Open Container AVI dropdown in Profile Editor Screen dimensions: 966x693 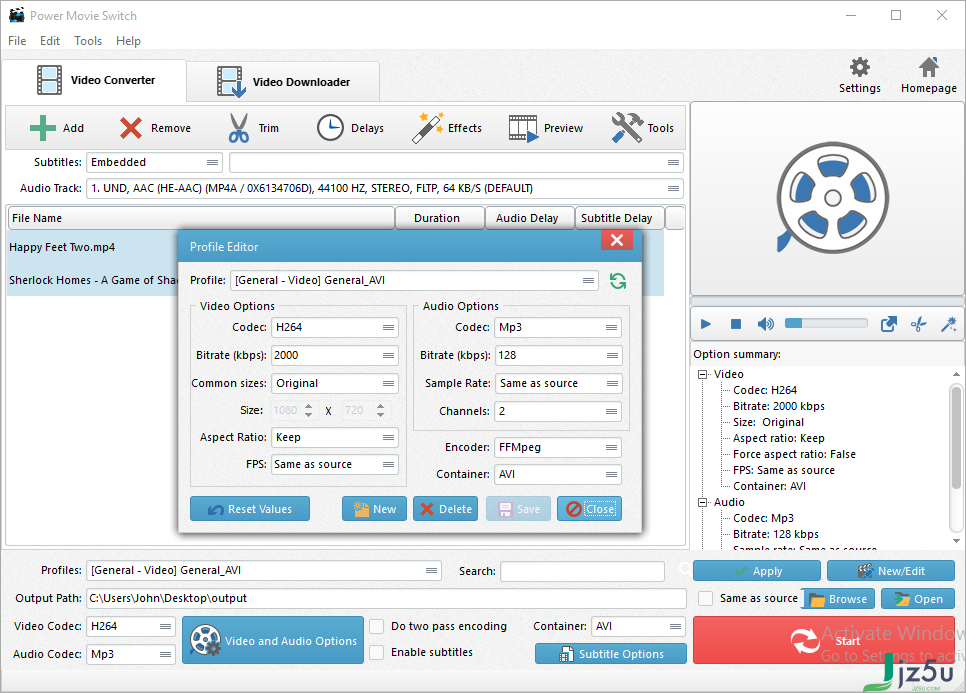tap(558, 474)
